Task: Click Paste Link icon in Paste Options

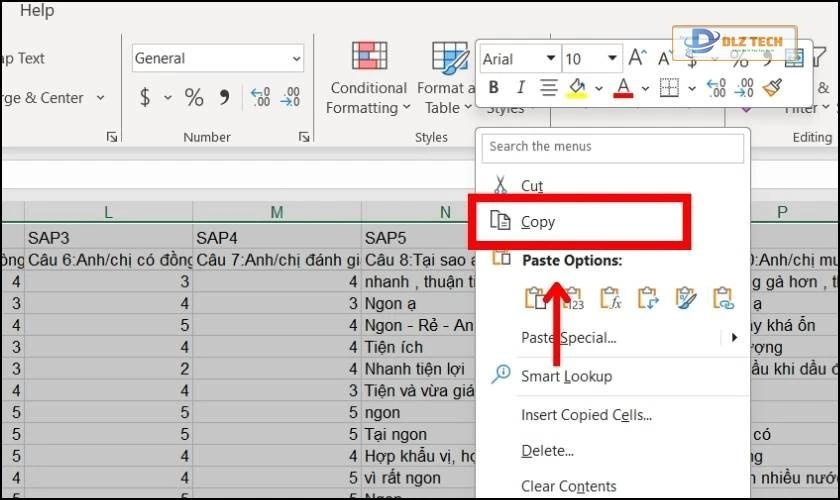Action: [x=722, y=297]
